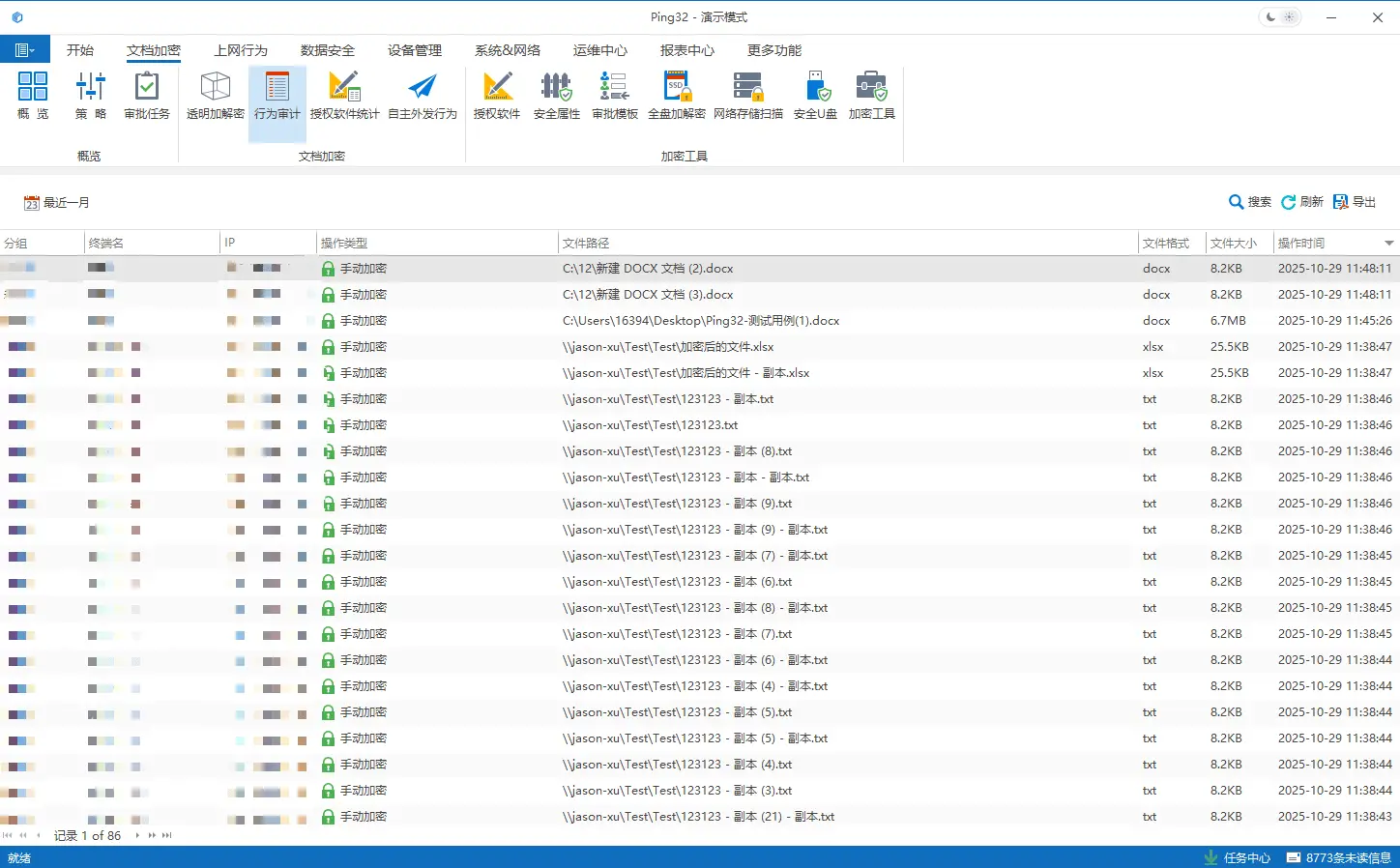Open the 全盘加解密 SSD icon

click(x=677, y=95)
